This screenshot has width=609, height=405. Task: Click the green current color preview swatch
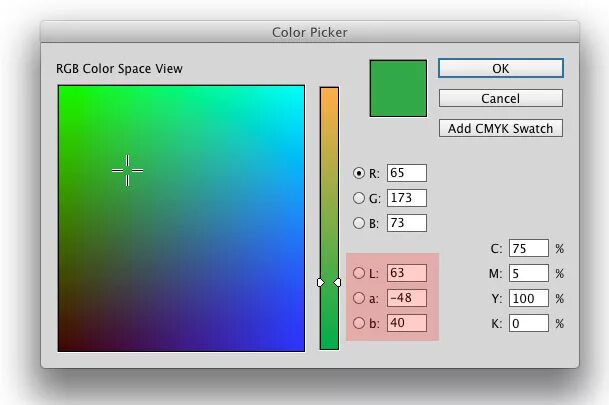click(398, 88)
